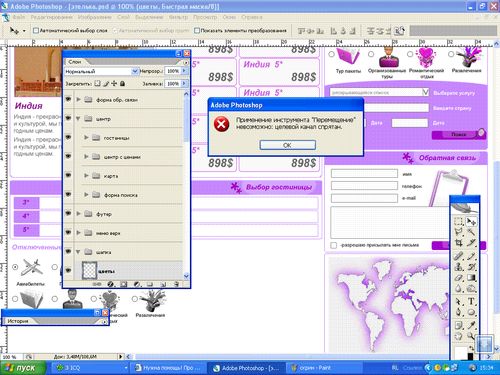Viewport: 500px width, 375px height.
Task: Click the black background color swatch
Action: click(471, 357)
